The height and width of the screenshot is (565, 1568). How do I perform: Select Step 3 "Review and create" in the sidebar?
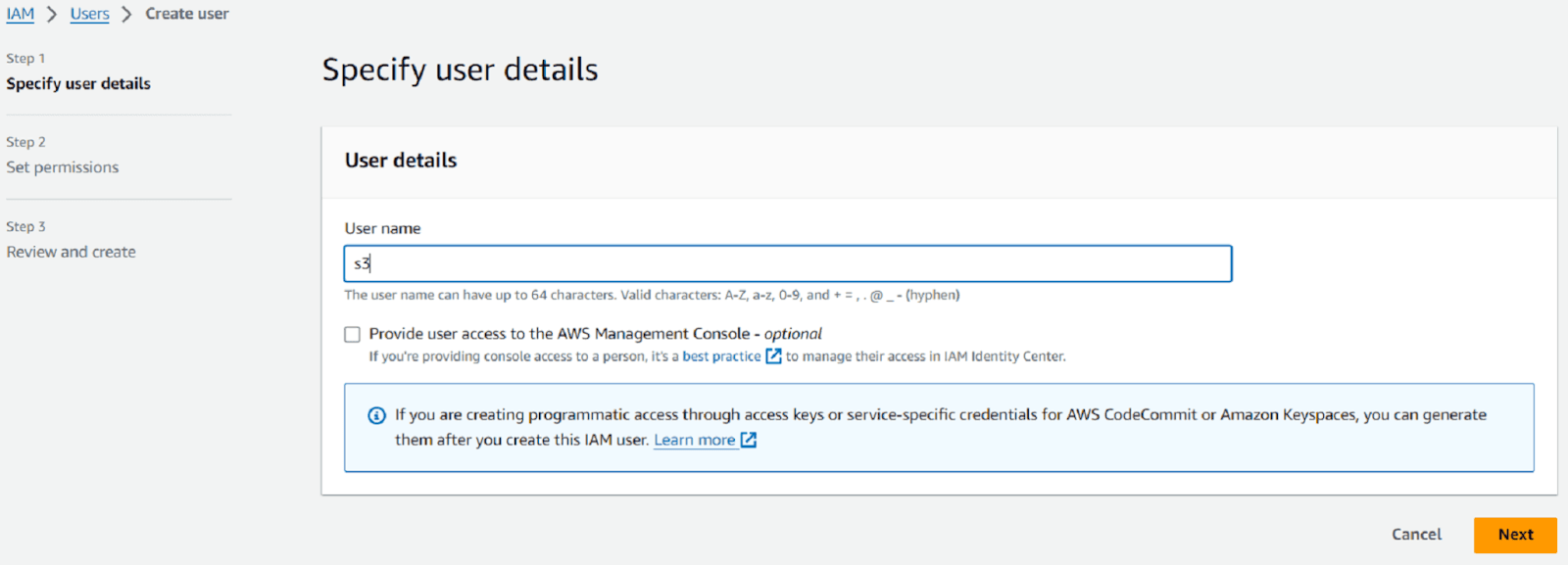click(70, 252)
